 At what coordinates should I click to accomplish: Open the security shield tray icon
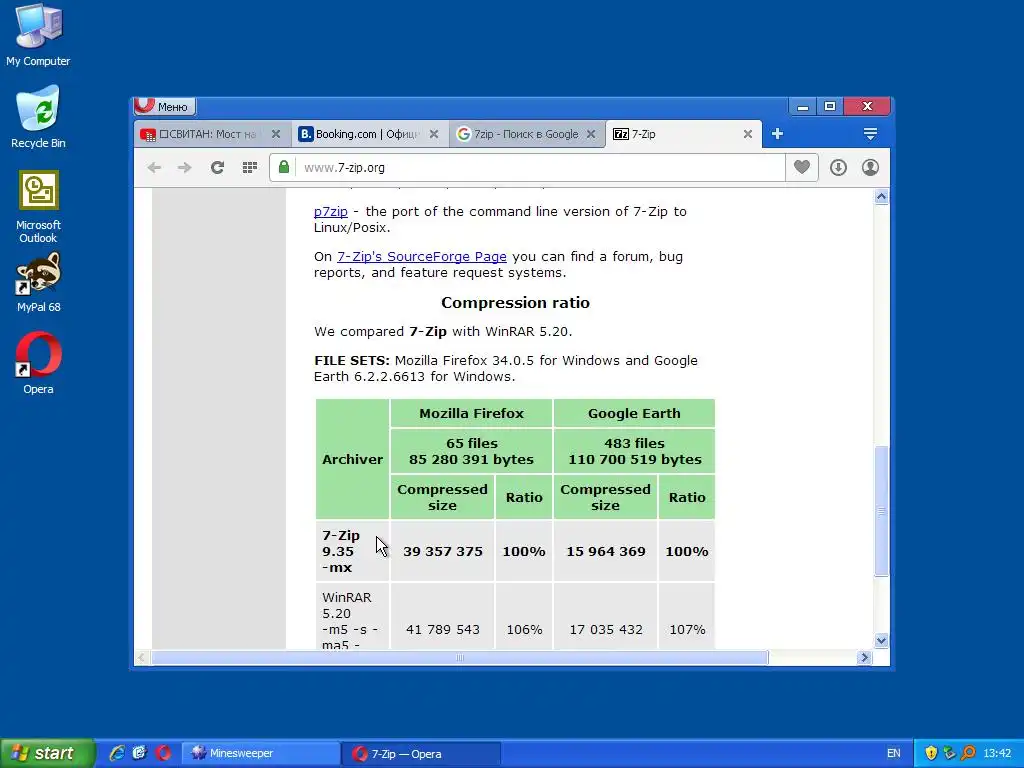click(931, 753)
